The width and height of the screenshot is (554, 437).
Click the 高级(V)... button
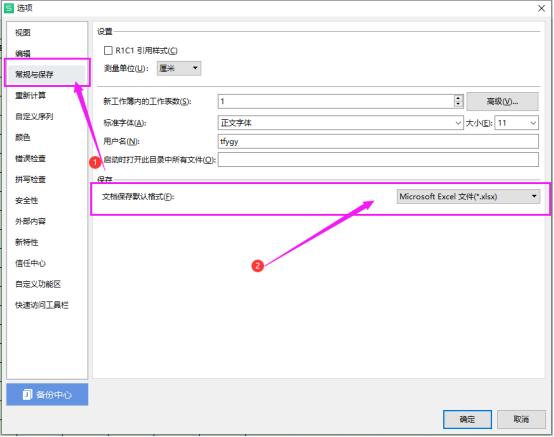(502, 101)
